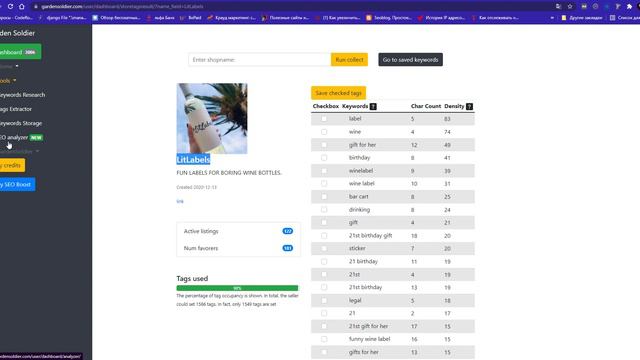The height and width of the screenshot is (360, 640).
Task: Expand the dimmed sidebar dropdown below SEO analyzer
Action: [x=20, y=151]
